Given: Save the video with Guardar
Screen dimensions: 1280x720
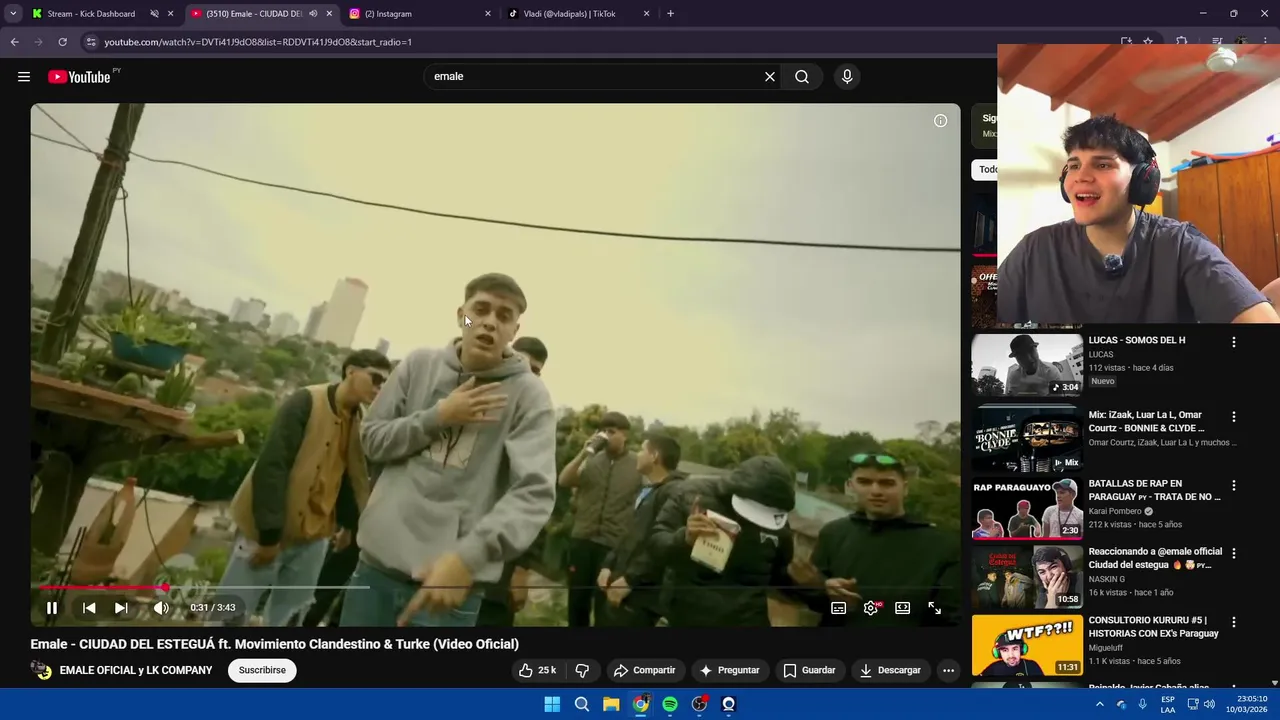Looking at the screenshot, I should [809, 670].
